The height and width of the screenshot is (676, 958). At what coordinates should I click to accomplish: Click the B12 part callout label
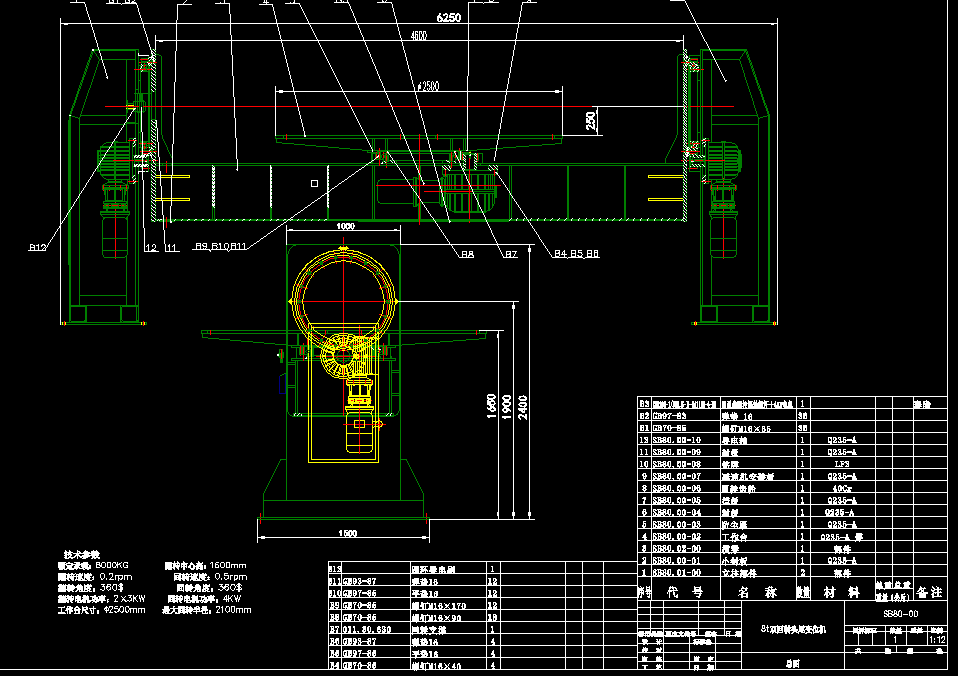click(37, 246)
